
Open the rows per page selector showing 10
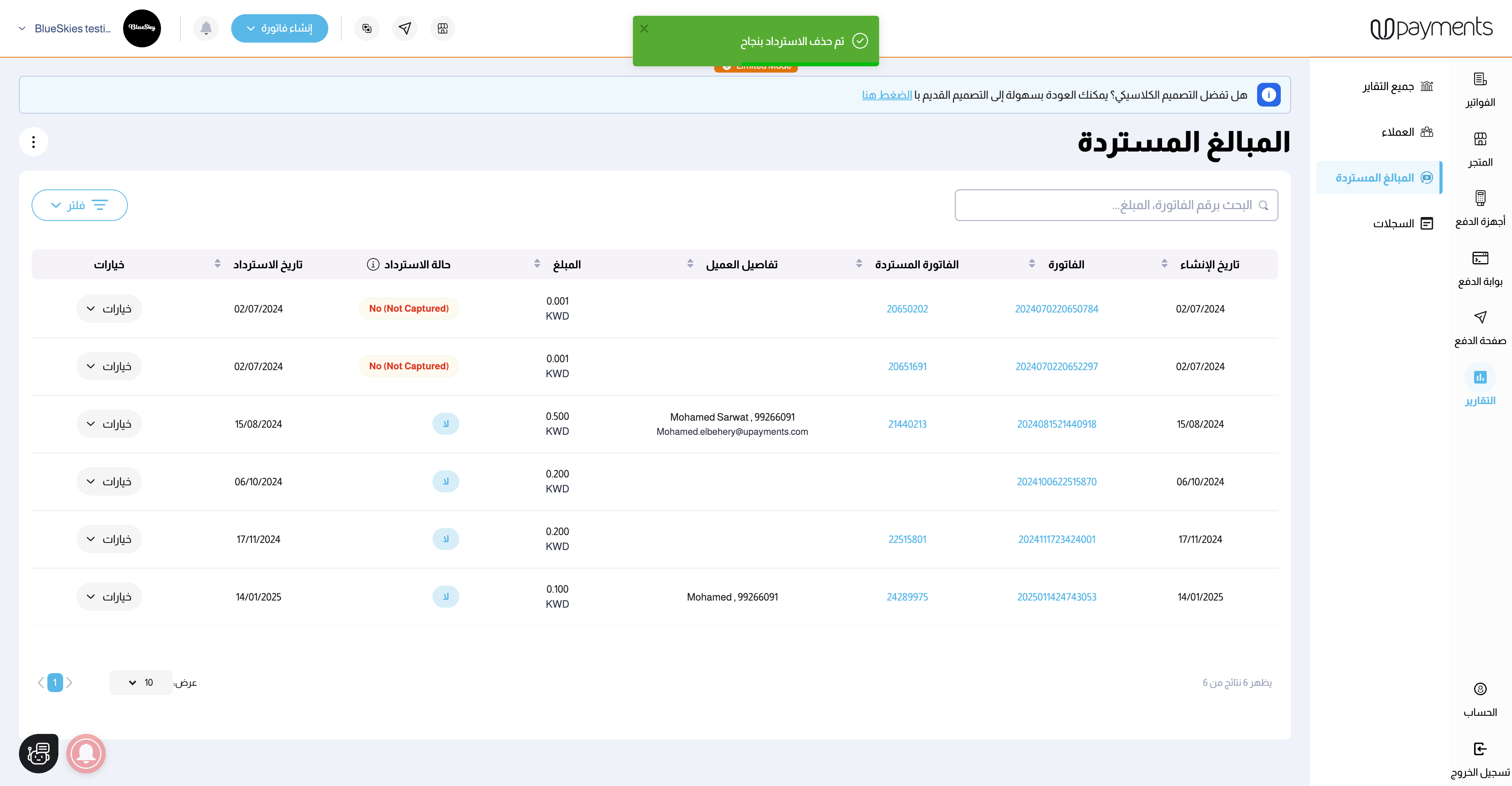click(141, 682)
